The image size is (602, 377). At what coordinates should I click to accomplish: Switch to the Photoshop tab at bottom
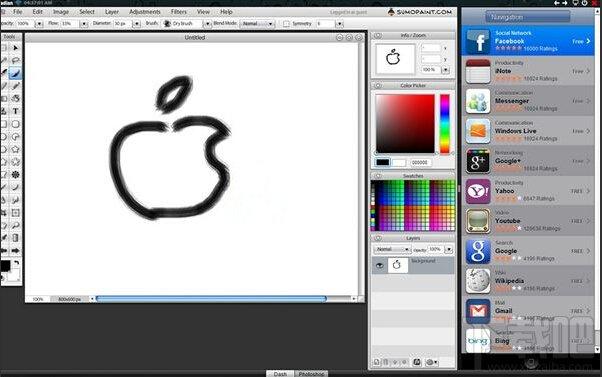(311, 374)
